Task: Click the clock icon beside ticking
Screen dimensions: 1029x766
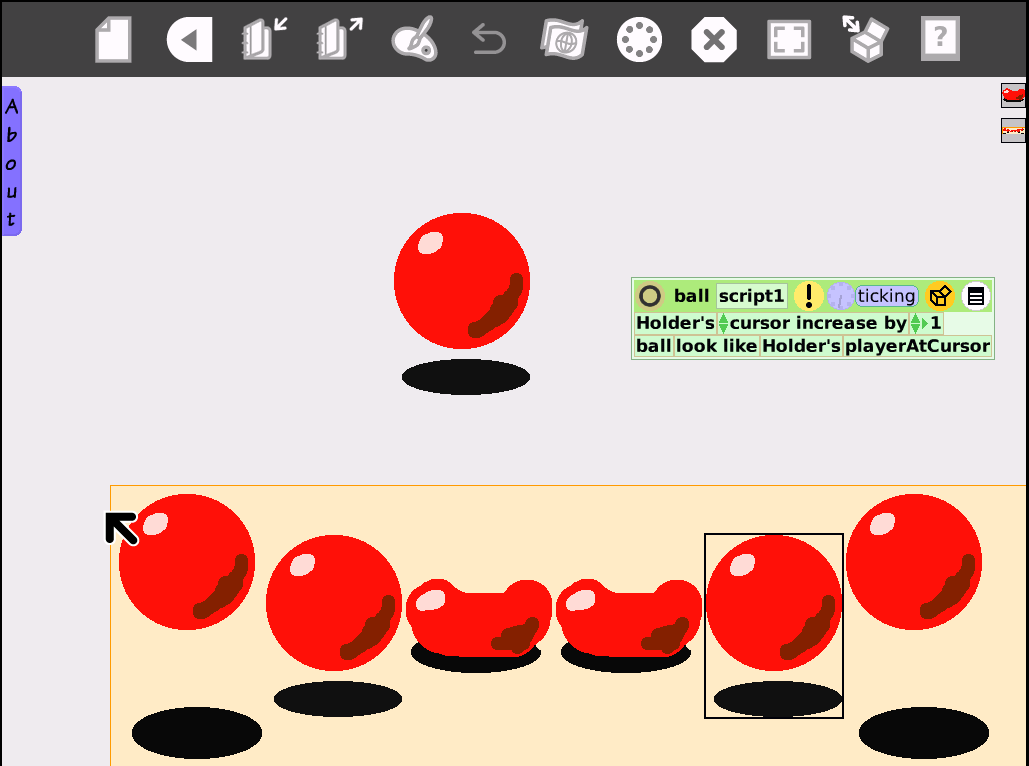Action: click(x=840, y=296)
